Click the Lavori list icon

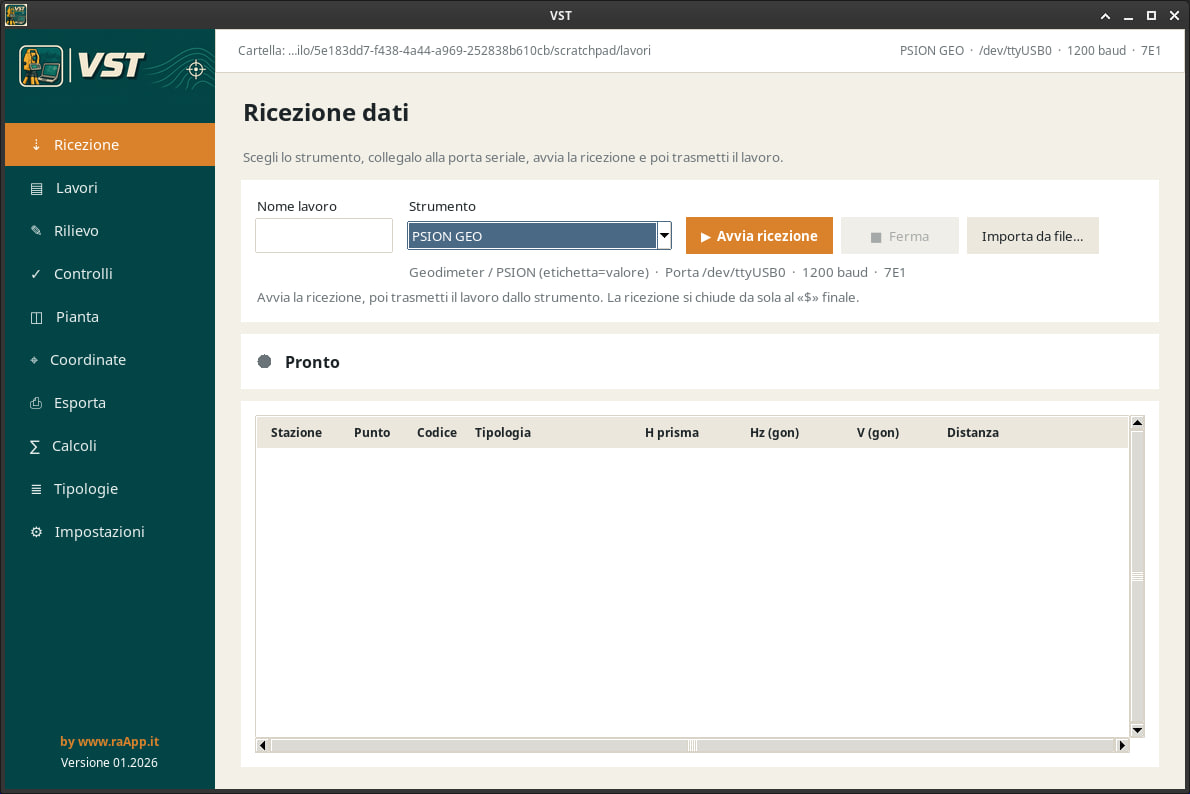(x=36, y=188)
